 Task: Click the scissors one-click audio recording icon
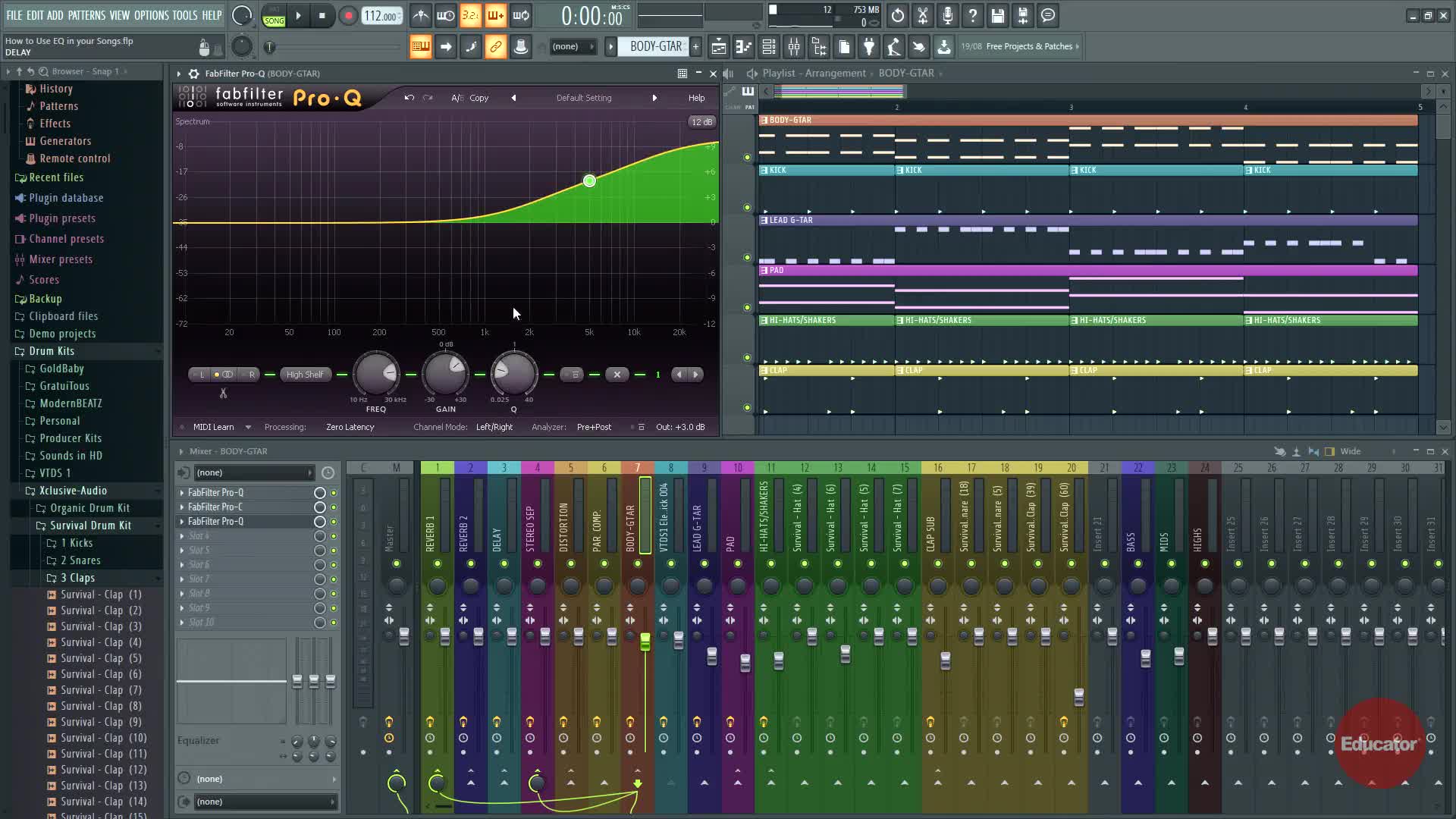[x=923, y=16]
